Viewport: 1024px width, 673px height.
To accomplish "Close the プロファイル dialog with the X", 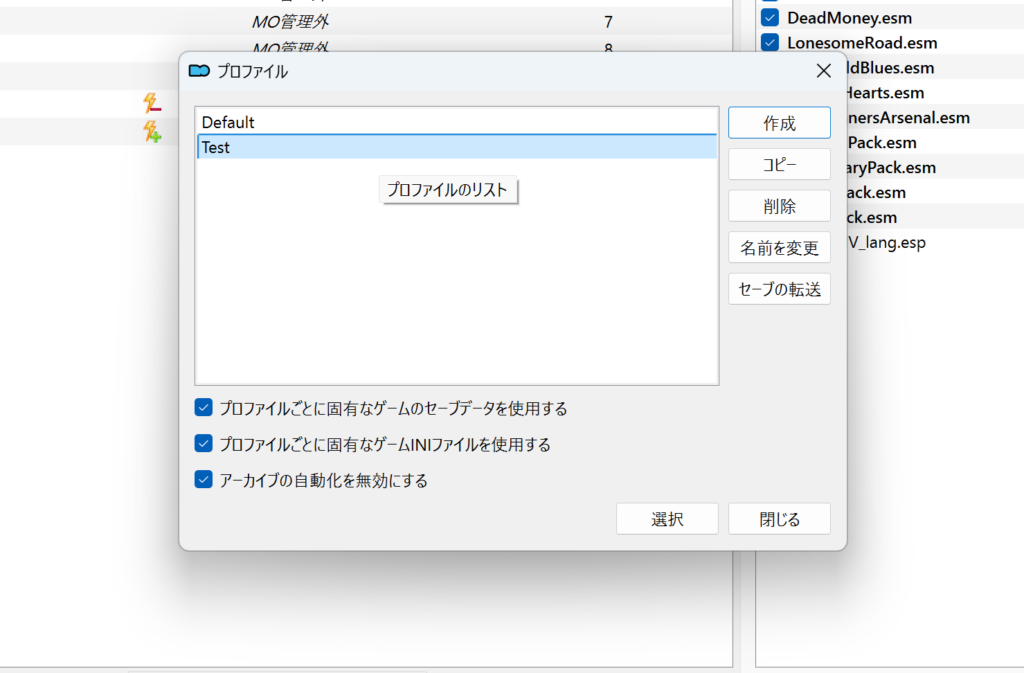I will pos(823,71).
